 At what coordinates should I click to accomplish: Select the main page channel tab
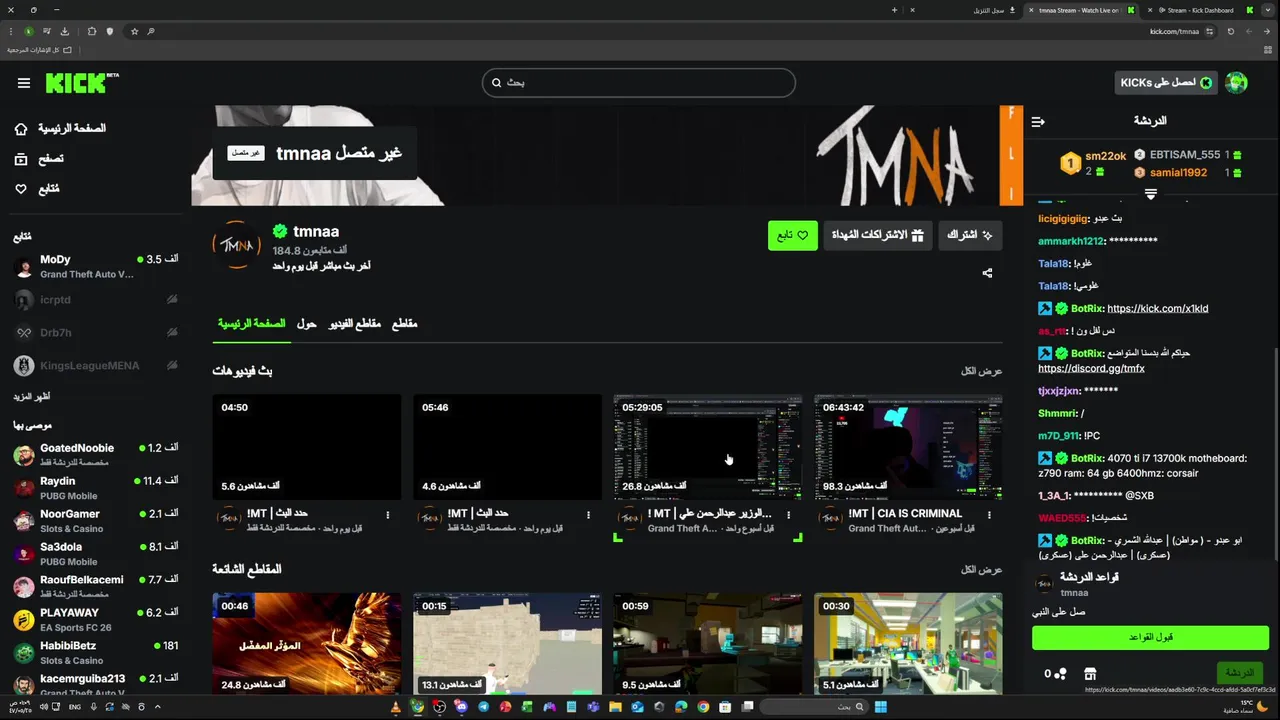coord(252,323)
